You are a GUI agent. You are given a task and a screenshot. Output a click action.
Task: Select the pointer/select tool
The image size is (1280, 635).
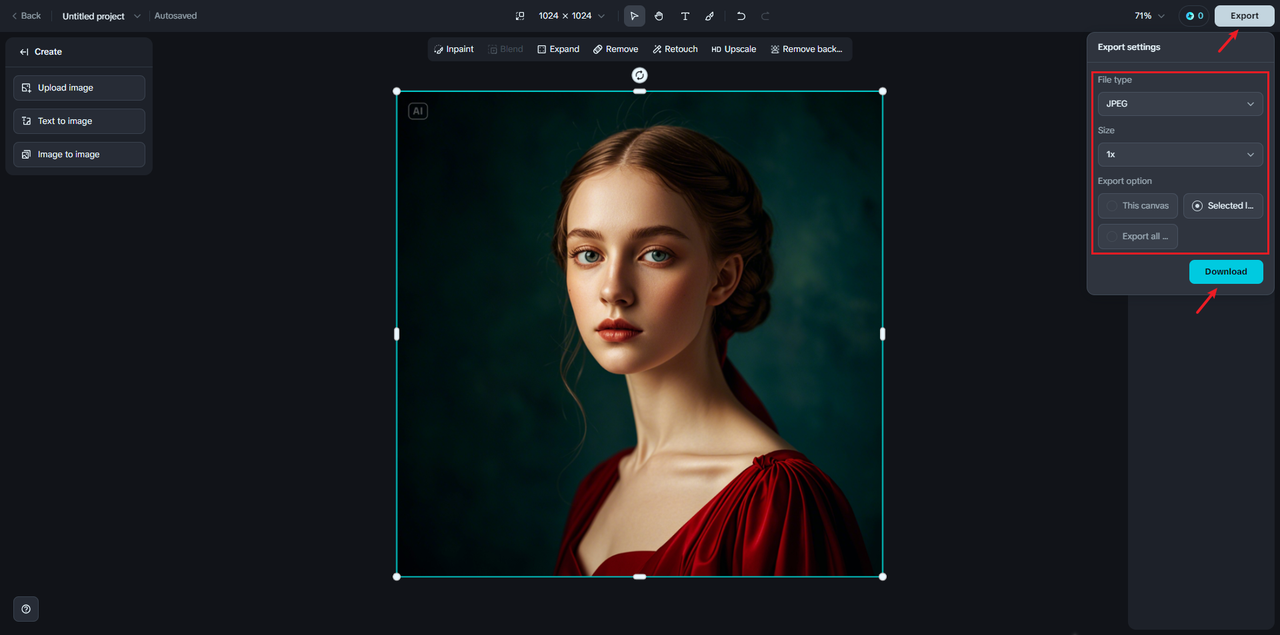pos(634,16)
